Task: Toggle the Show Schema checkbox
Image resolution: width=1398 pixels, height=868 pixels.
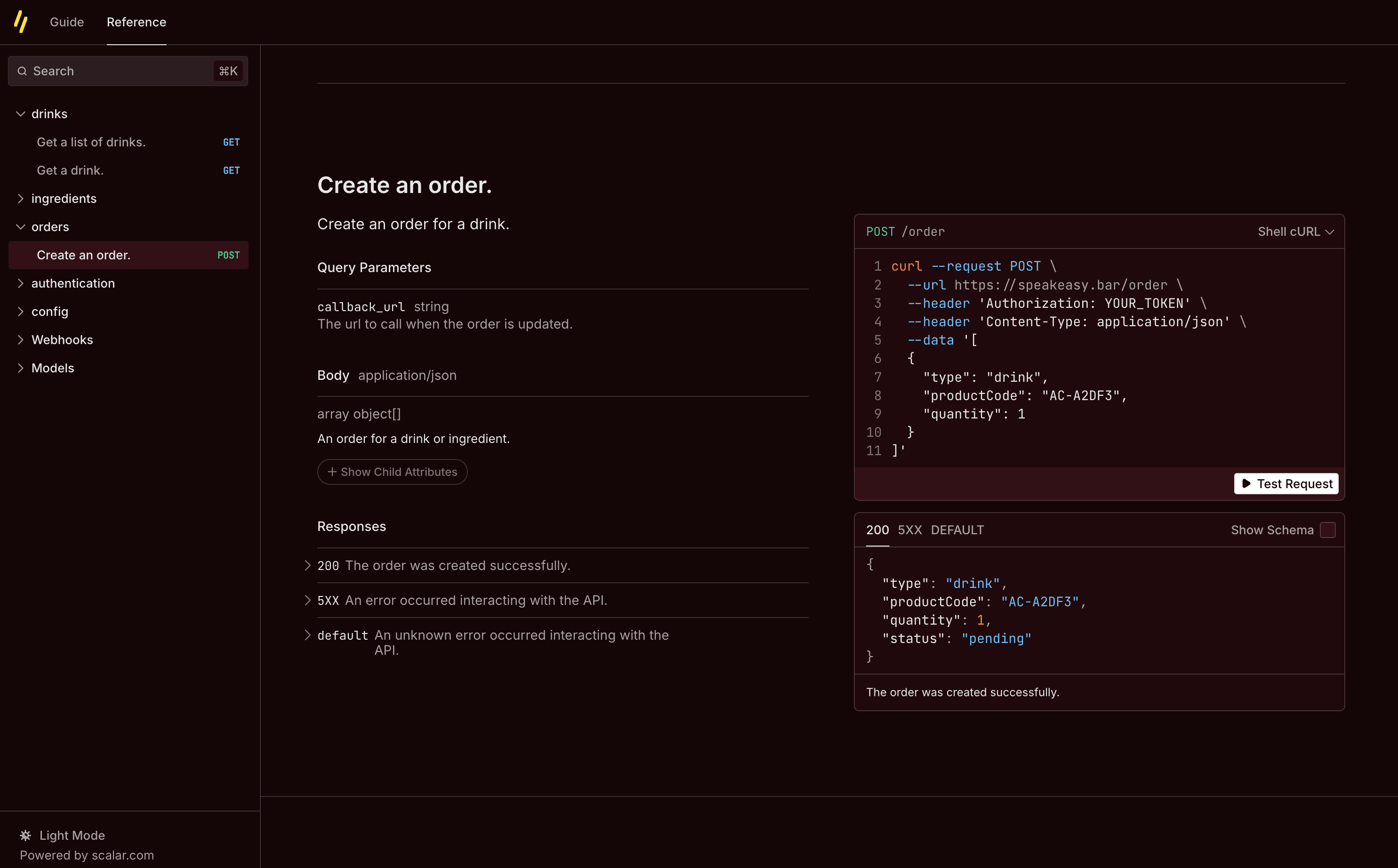Action: (x=1328, y=530)
